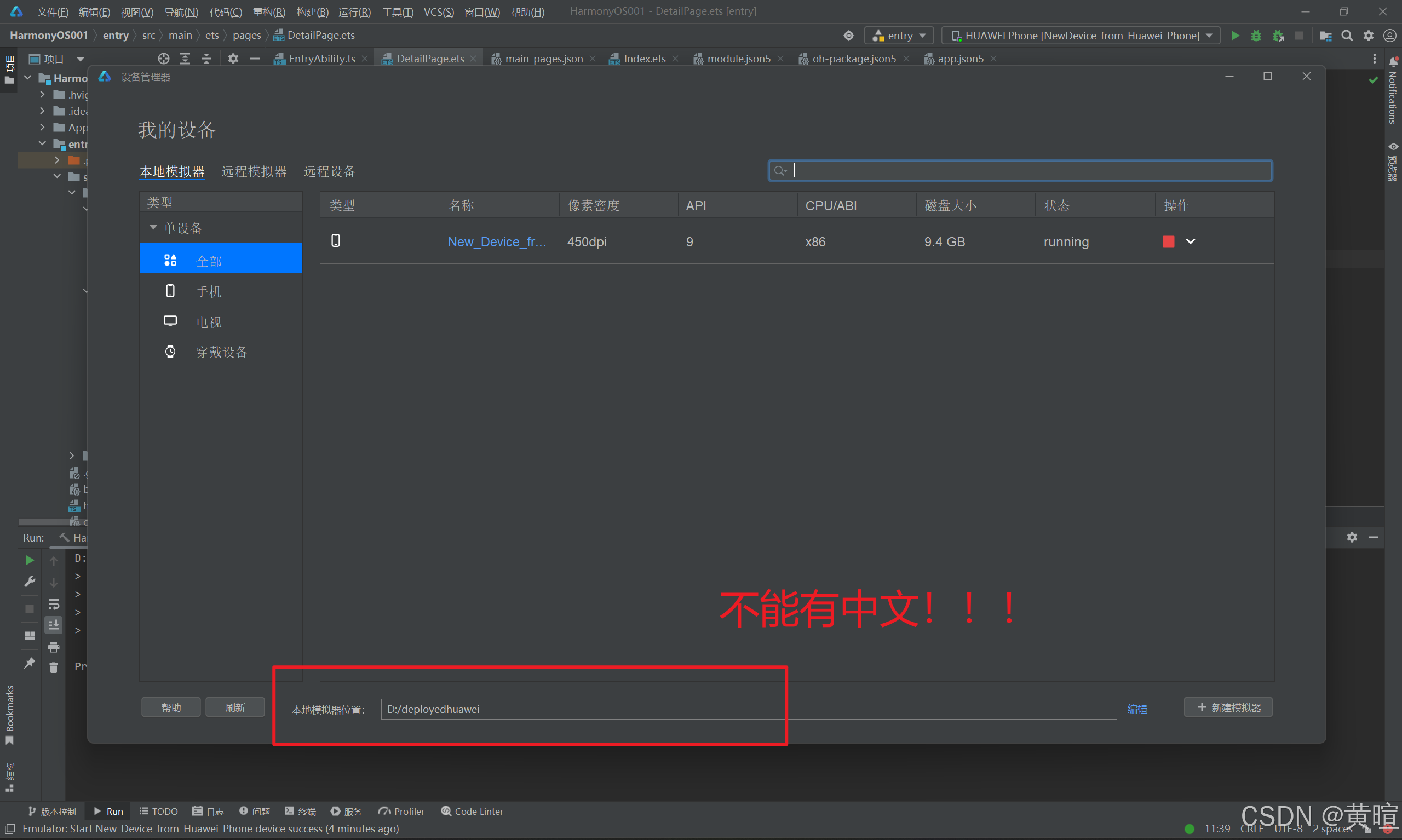Collapse the 单设备 category
This screenshot has width=1402, height=840.
(153, 228)
